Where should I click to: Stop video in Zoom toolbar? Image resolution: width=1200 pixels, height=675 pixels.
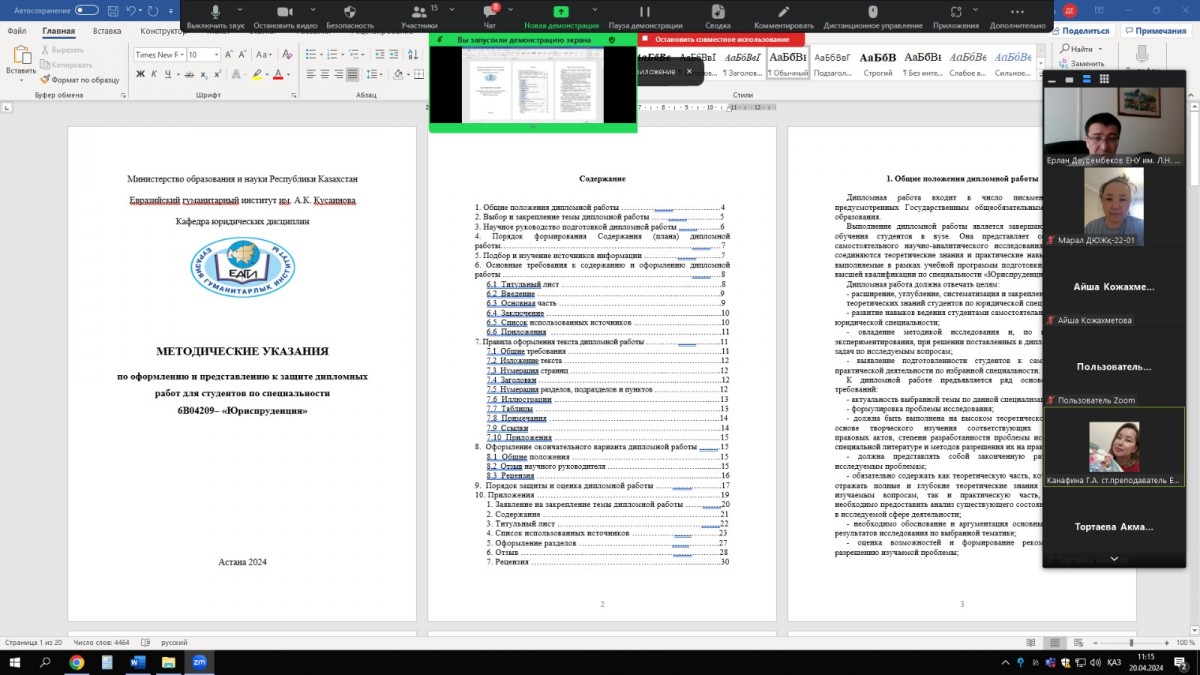click(x=285, y=13)
